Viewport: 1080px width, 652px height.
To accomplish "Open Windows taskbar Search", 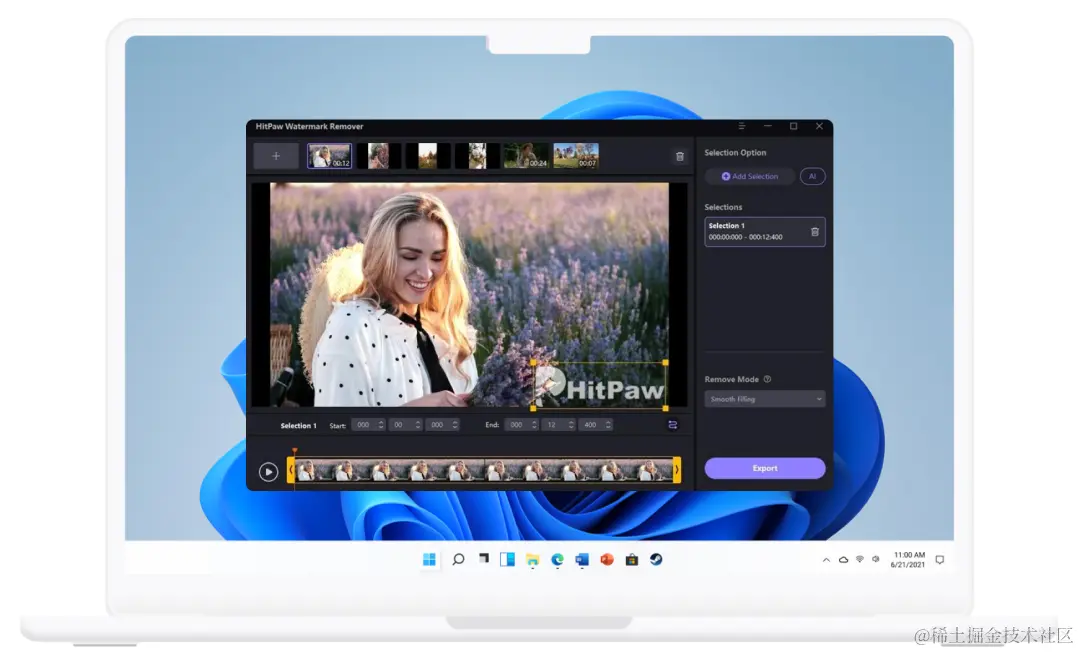I will point(458,560).
